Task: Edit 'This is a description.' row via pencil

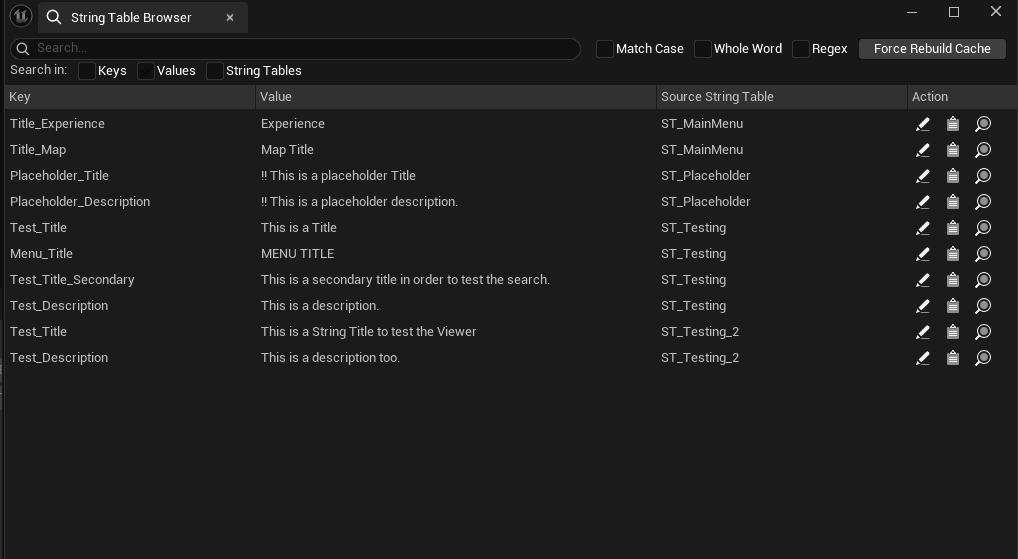Action: tap(923, 306)
